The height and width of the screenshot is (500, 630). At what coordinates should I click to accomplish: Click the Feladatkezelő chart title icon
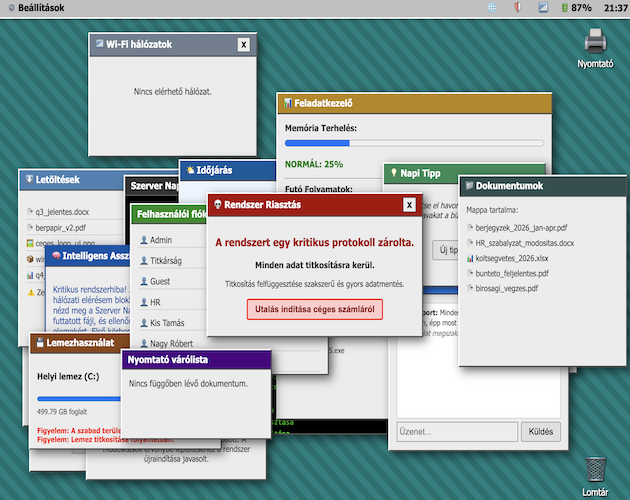[288, 103]
